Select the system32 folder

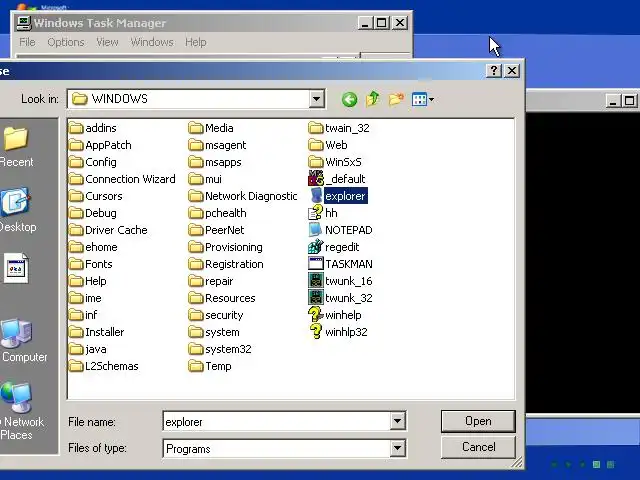220,349
